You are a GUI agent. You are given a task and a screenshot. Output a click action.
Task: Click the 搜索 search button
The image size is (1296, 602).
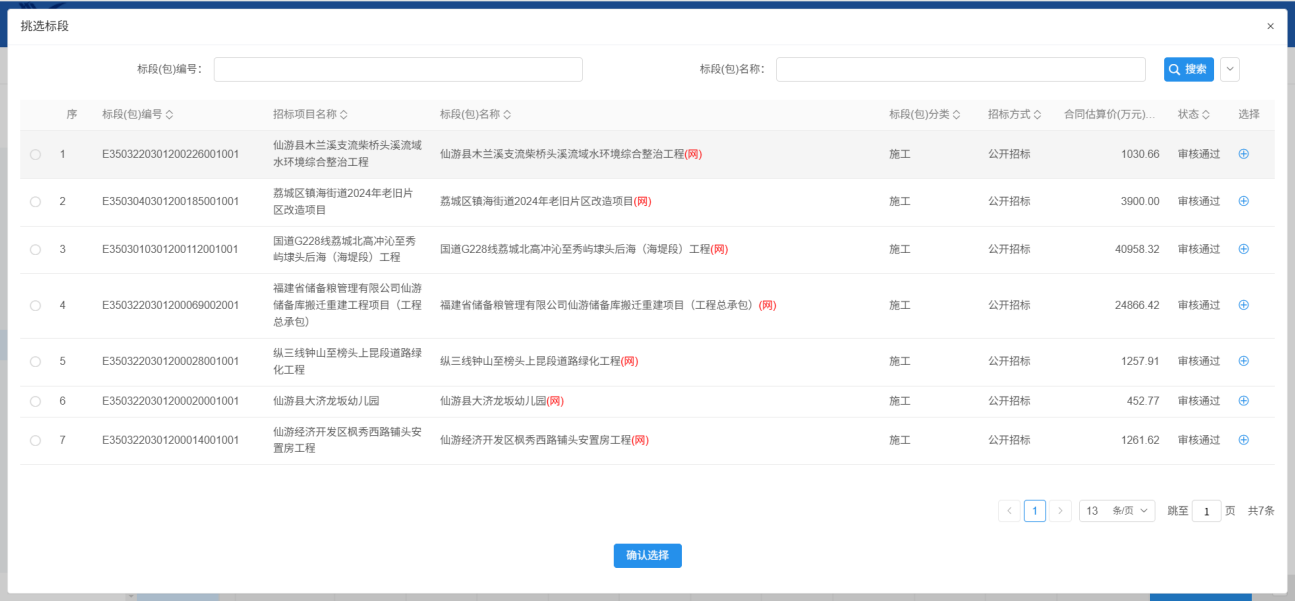[x=1188, y=69]
